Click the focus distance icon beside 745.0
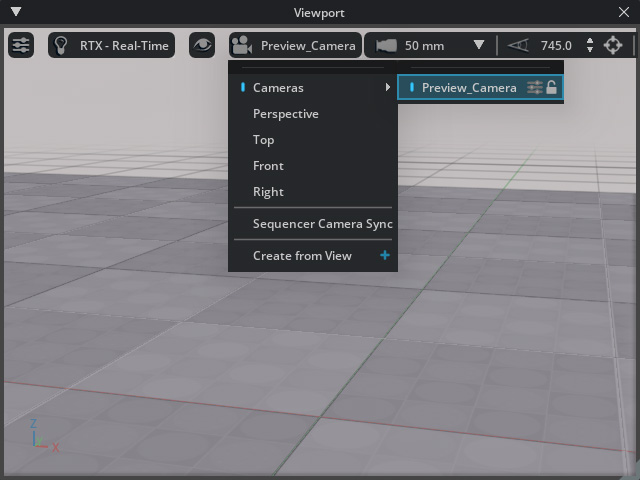Screen dimensions: 640x480 tap(516, 45)
